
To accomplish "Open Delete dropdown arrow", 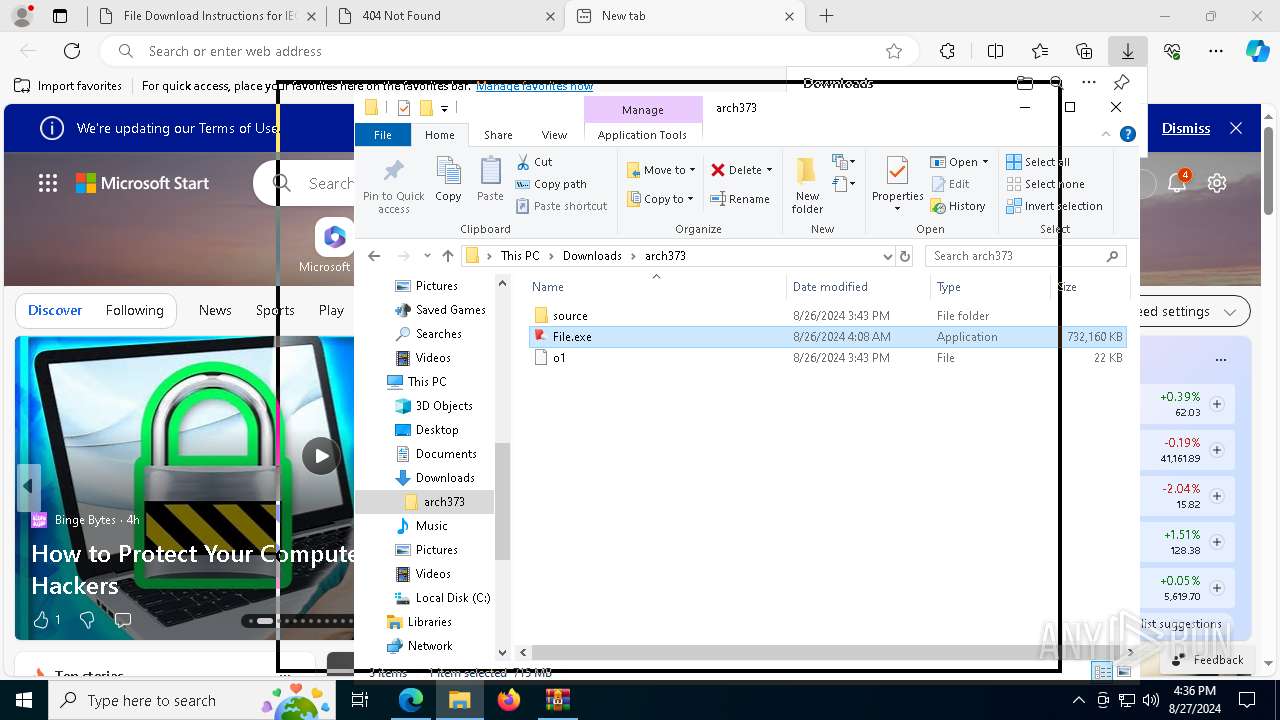I will 769,170.
